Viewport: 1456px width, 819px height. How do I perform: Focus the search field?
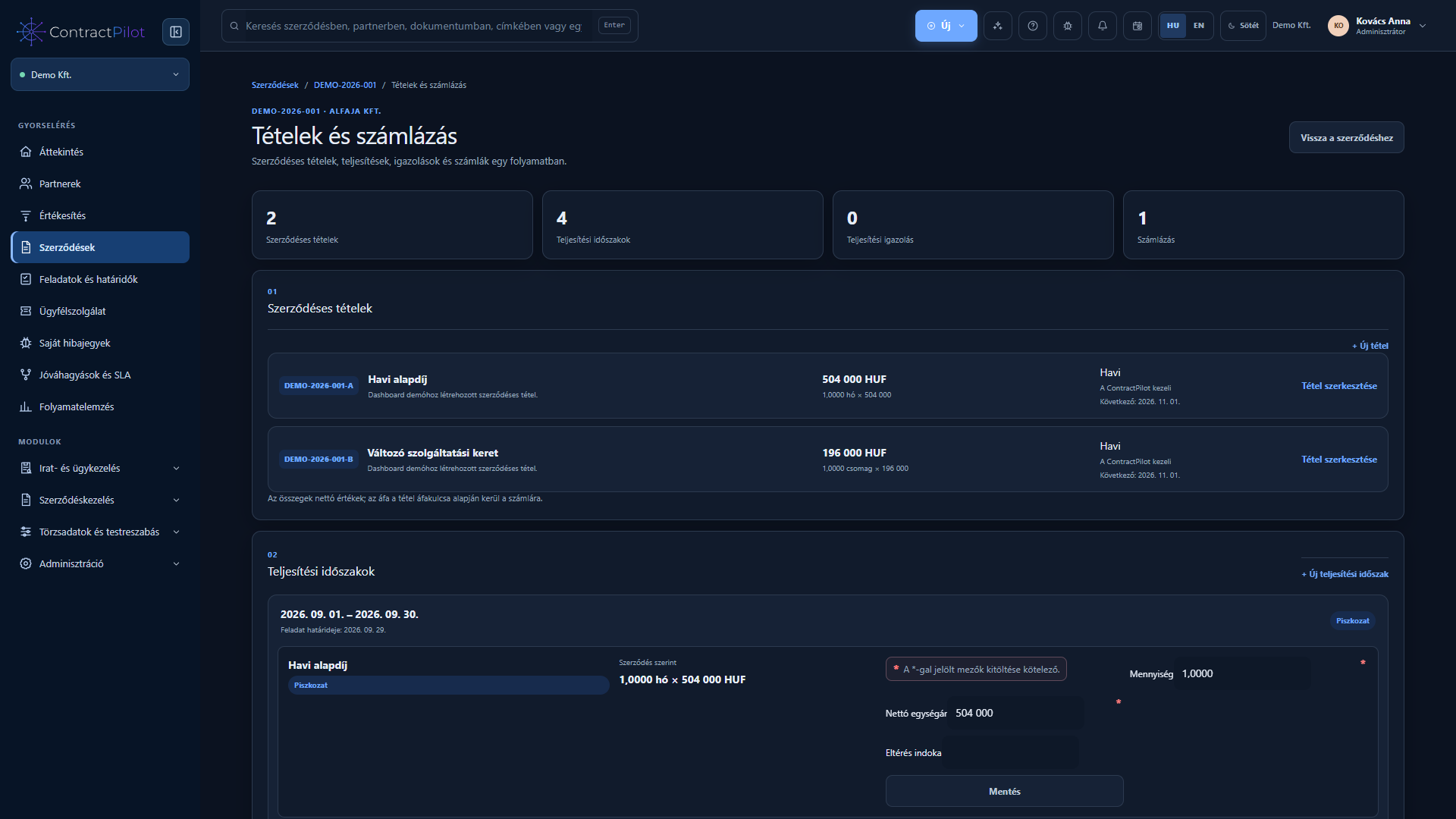coord(429,26)
